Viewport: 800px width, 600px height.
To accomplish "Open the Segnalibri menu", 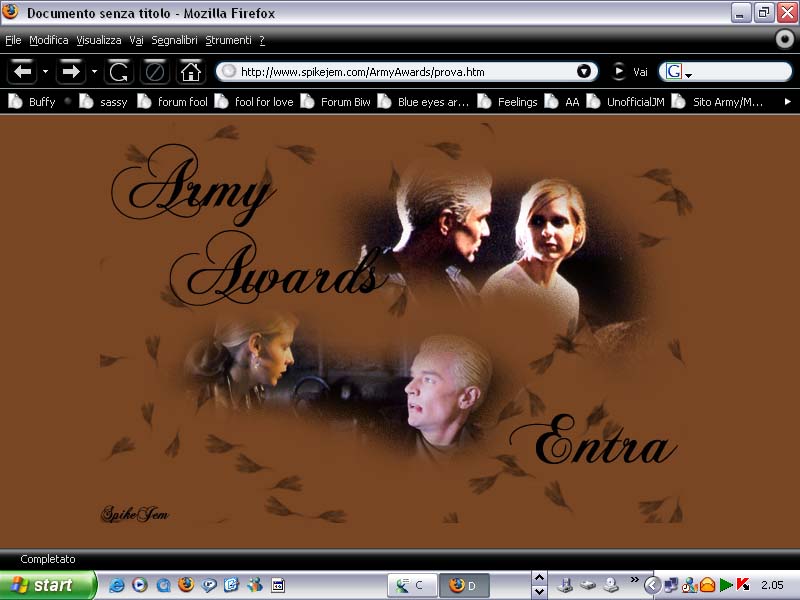I will (x=174, y=40).
